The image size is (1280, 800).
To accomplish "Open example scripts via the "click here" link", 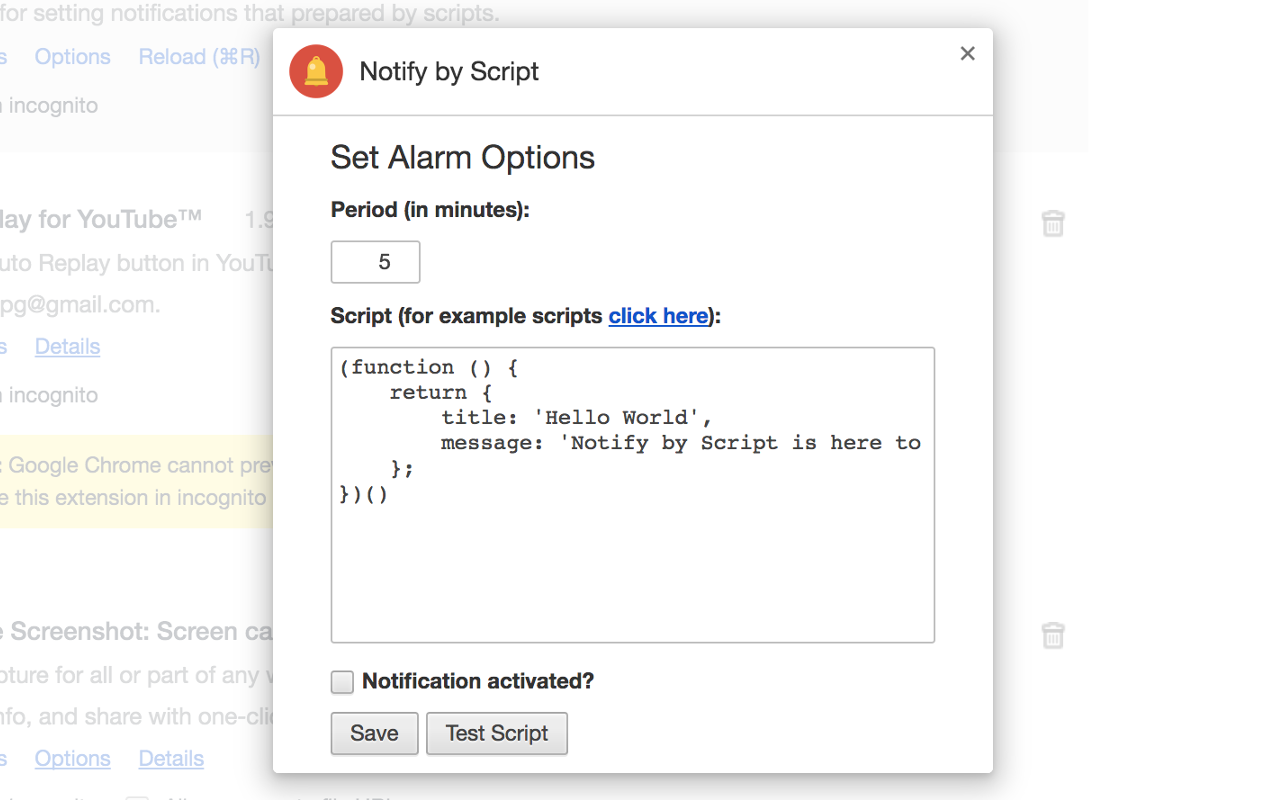I will pyautogui.click(x=658, y=315).
